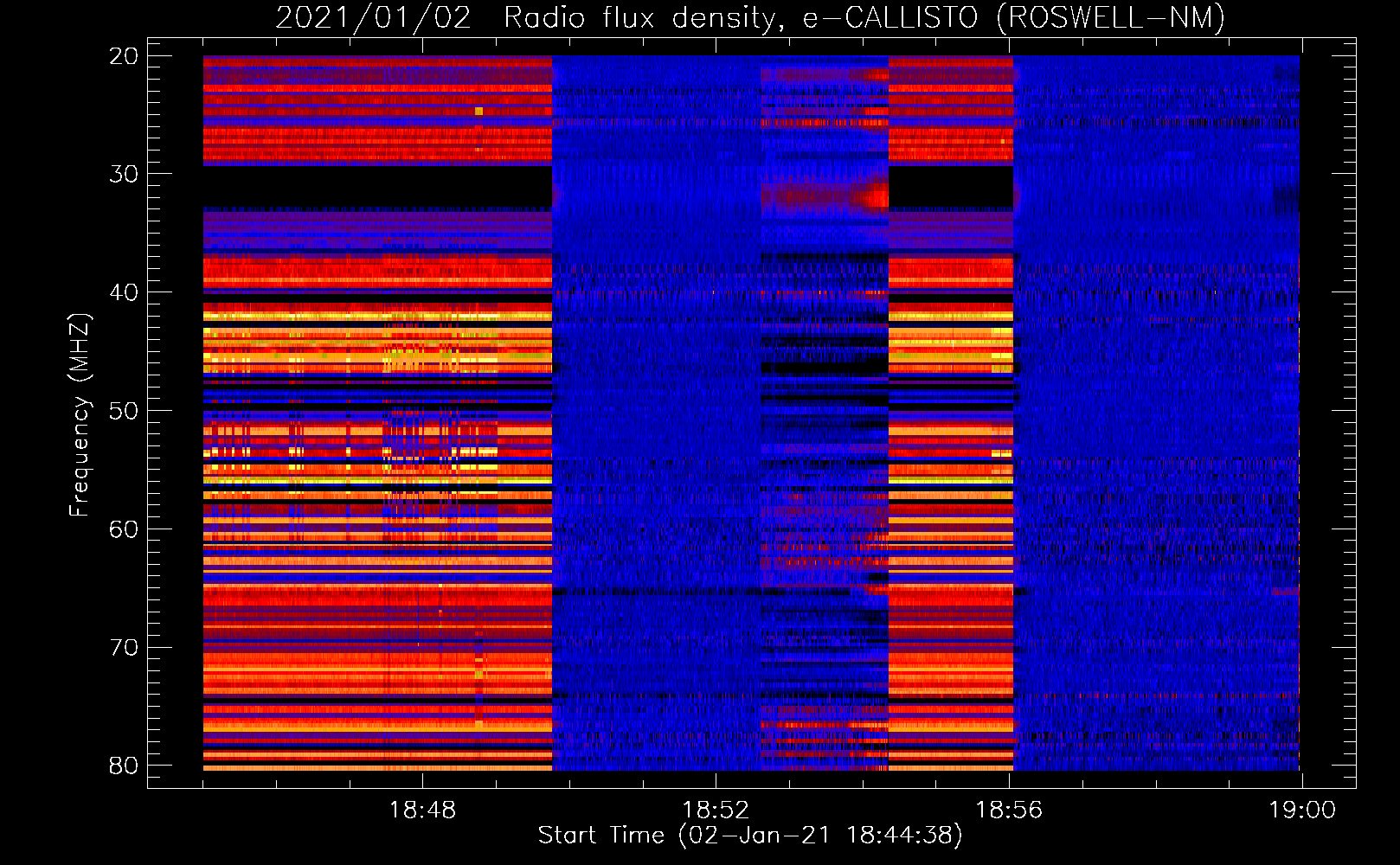Screen dimensions: 1400x865
Task: Click the frequency label 30
Action: pos(123,174)
